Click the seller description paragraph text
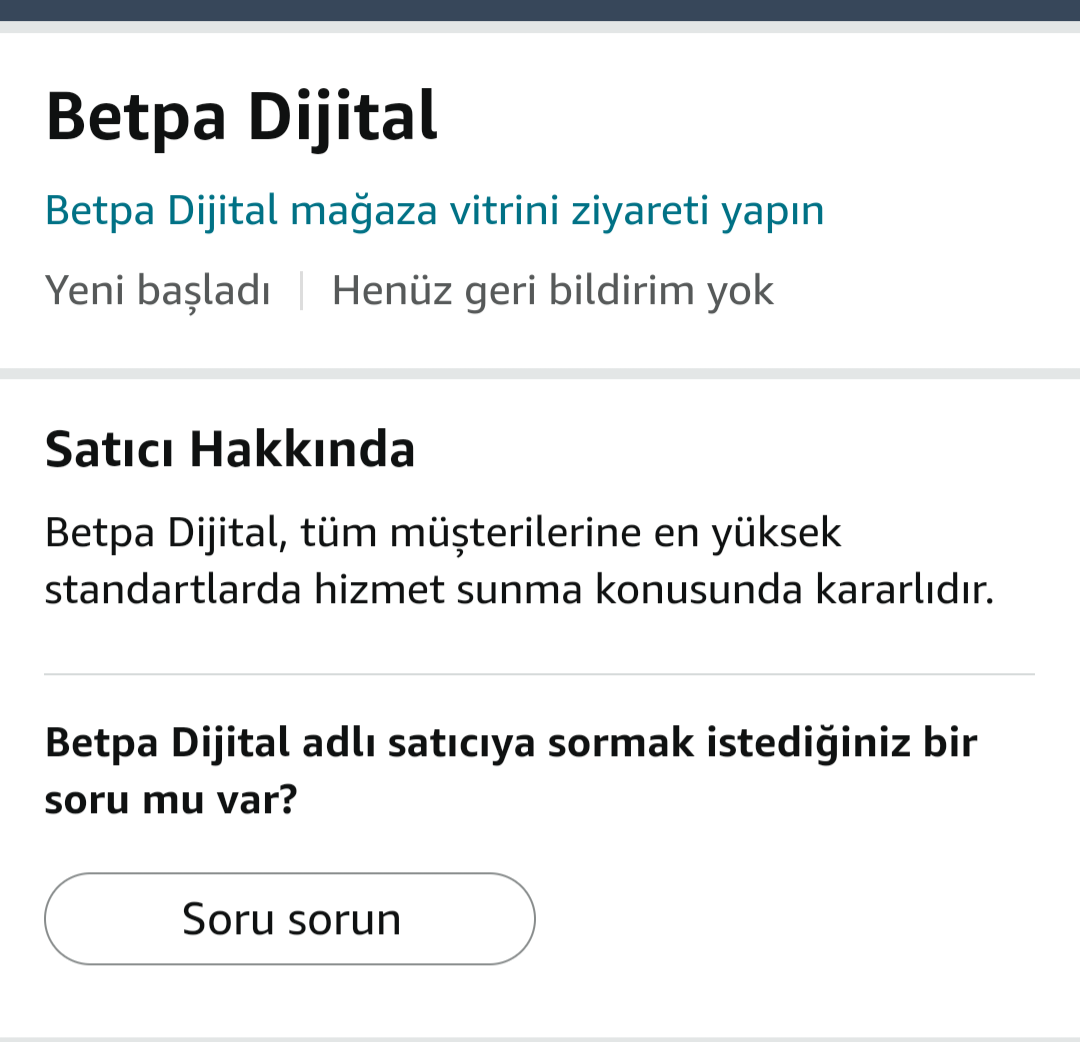This screenshot has width=1080, height=1042. point(520,561)
